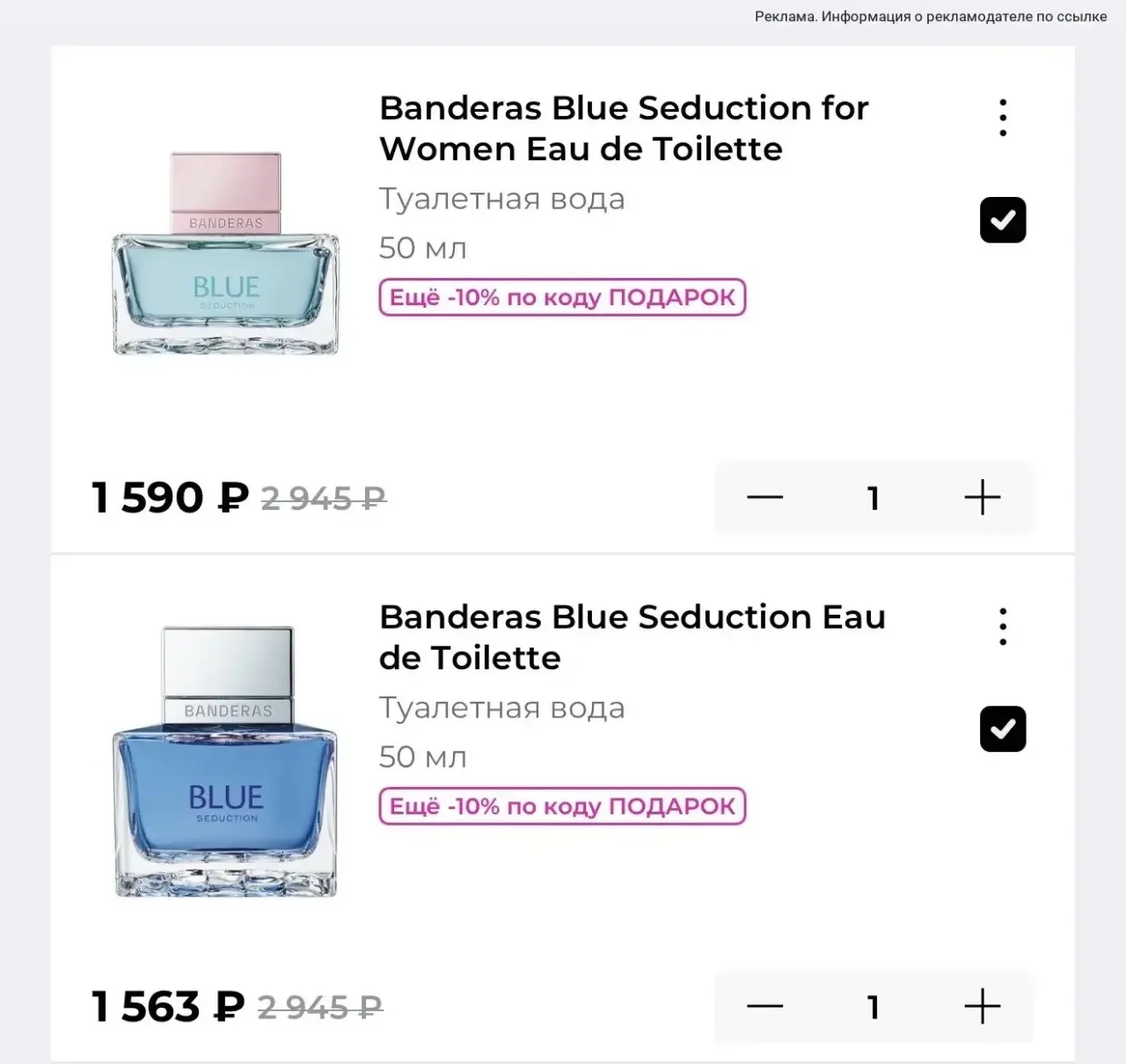The image size is (1126, 1064).
Task: Uncheck the Blue Seduction Eau de Toilette item
Action: (1003, 729)
